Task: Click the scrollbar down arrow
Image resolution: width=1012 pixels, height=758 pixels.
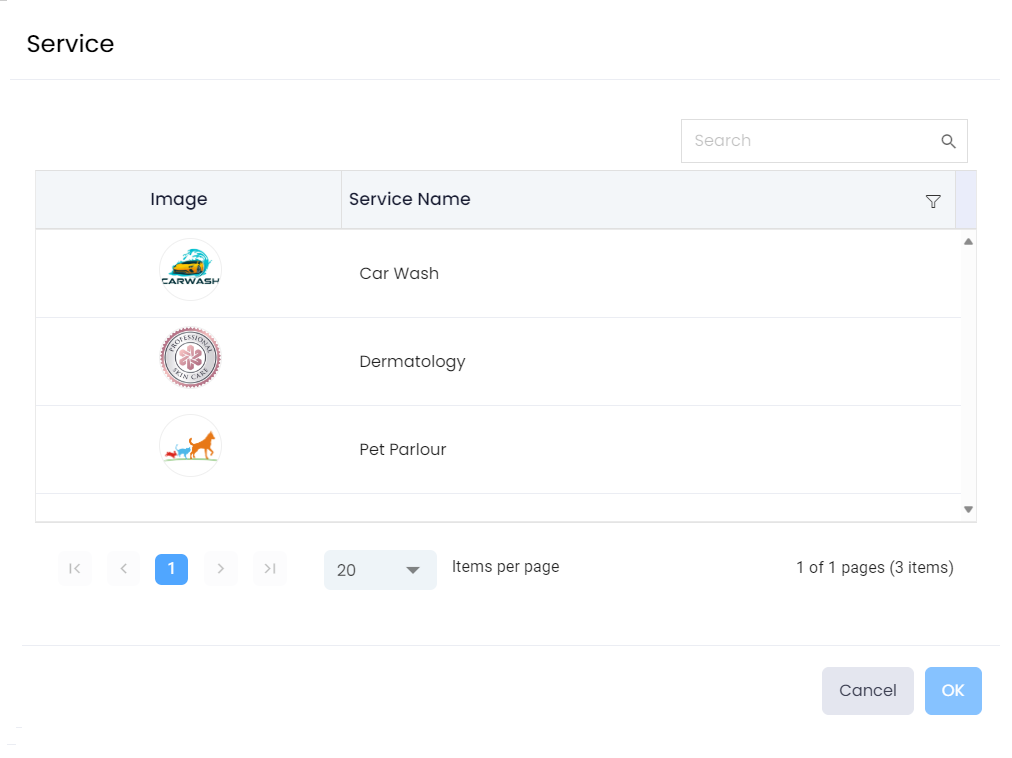Action: tap(968, 509)
